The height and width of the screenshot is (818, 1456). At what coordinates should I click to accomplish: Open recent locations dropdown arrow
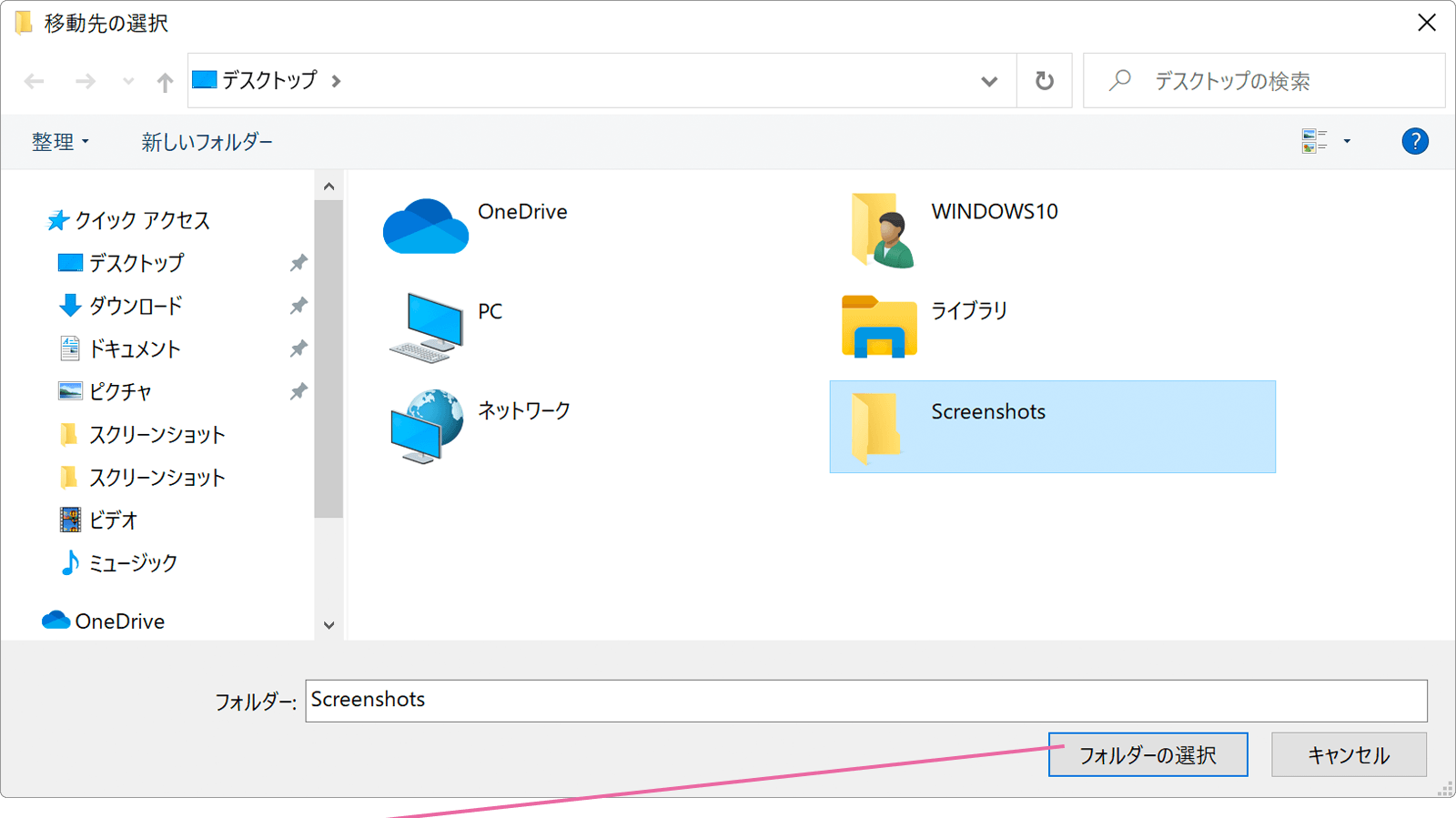128,81
